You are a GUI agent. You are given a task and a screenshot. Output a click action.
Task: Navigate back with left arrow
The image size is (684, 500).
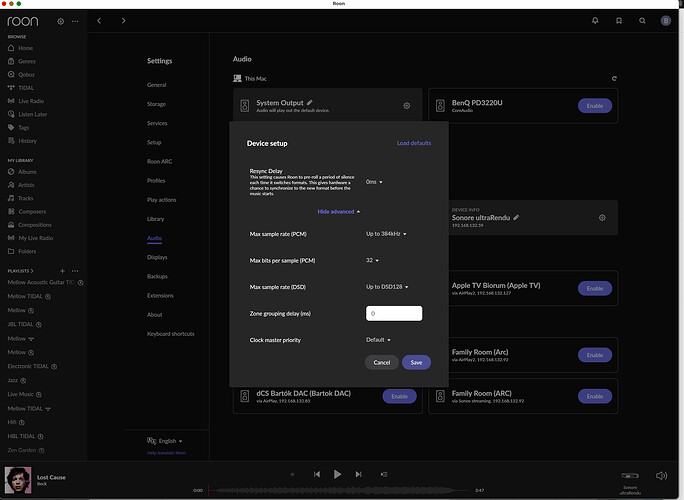coord(99,20)
